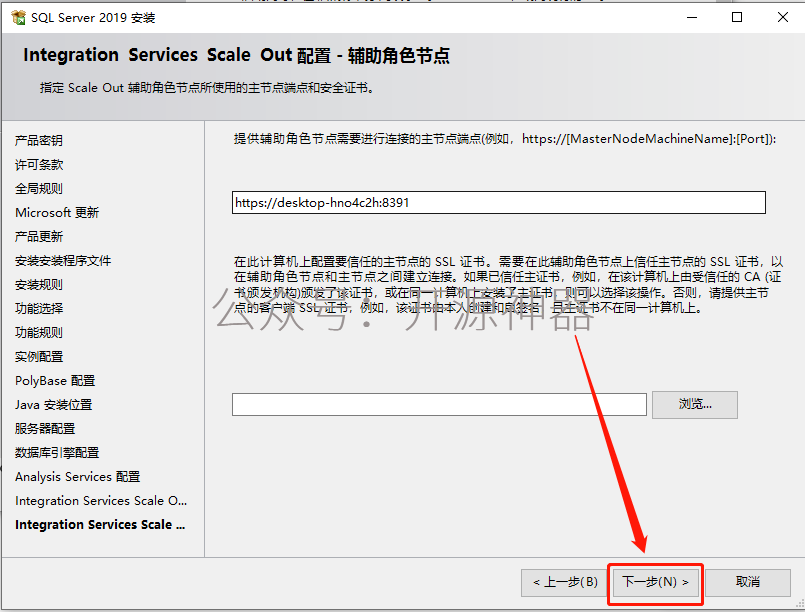Image resolution: width=805 pixels, height=612 pixels.
Task: Select 服务器配置 step in sidebar
Action: 45,429
